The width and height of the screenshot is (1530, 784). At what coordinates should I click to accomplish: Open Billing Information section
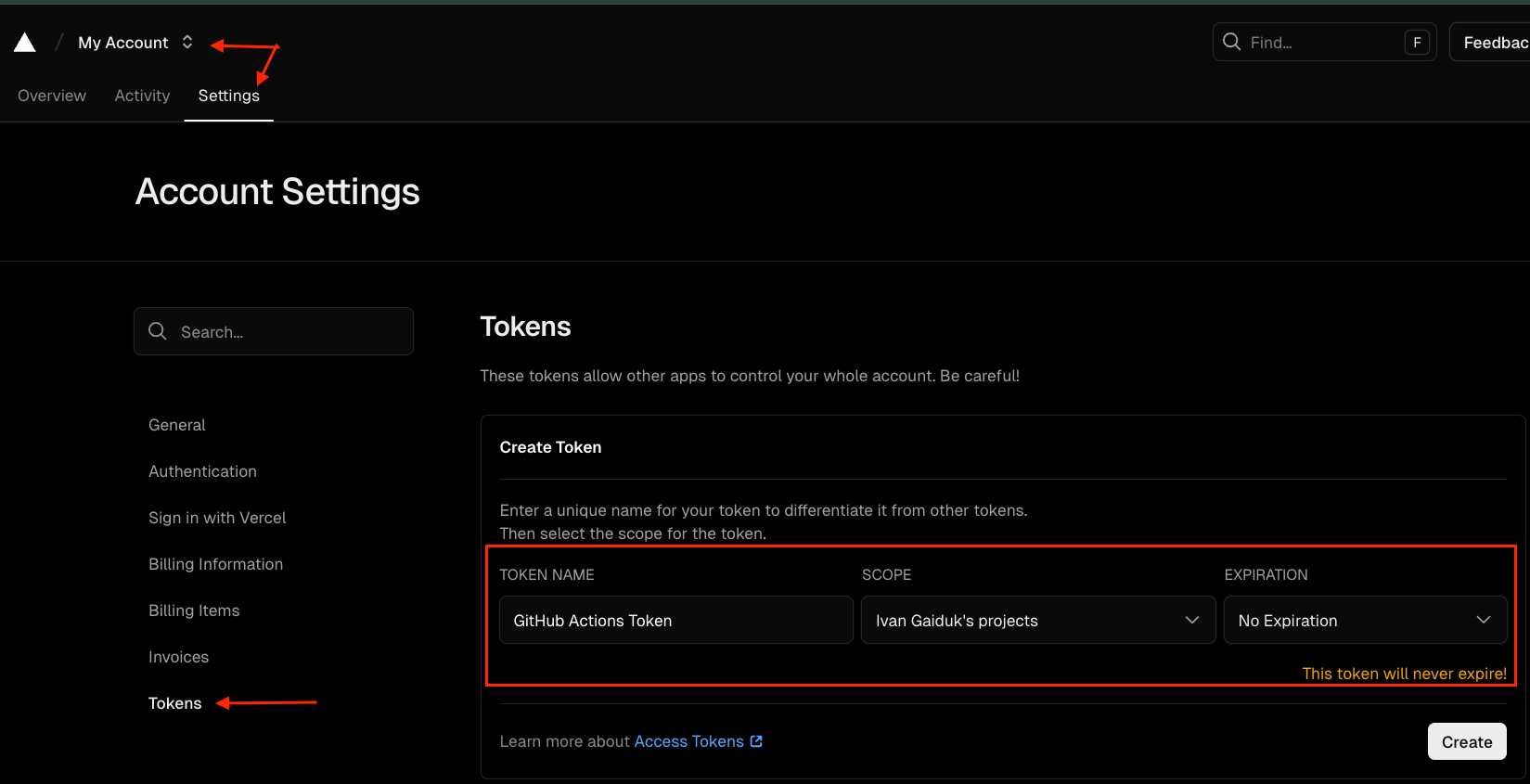[x=215, y=564]
